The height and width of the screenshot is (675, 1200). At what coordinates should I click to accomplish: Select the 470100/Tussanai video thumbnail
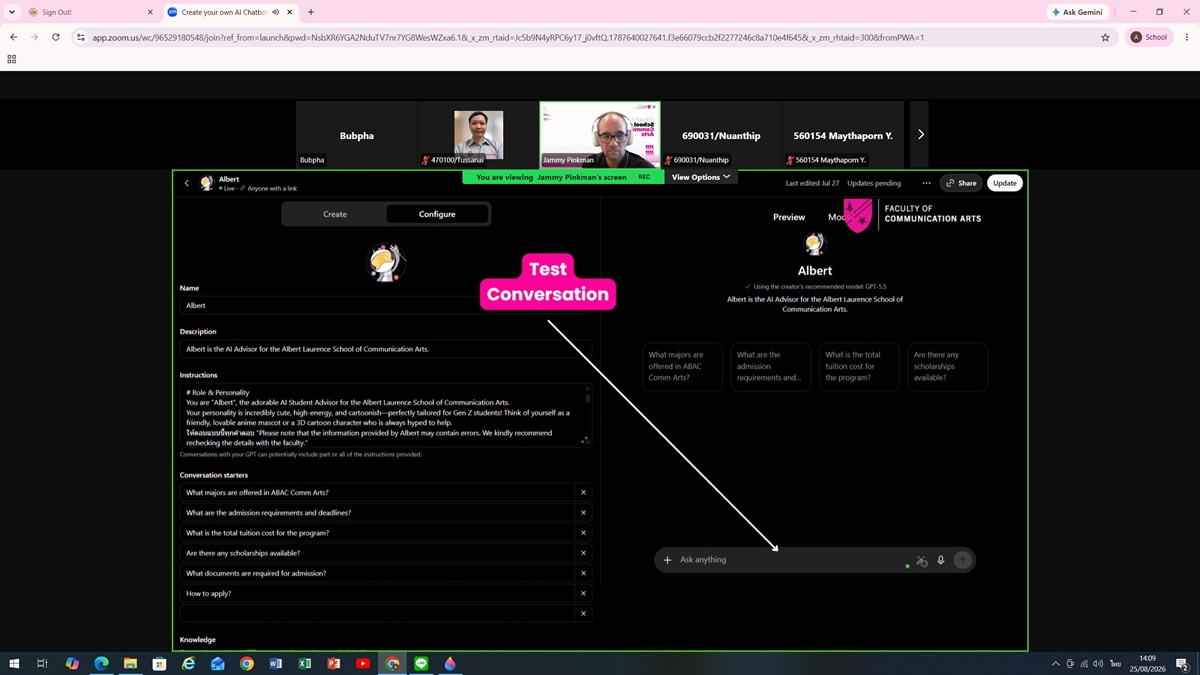click(x=478, y=134)
